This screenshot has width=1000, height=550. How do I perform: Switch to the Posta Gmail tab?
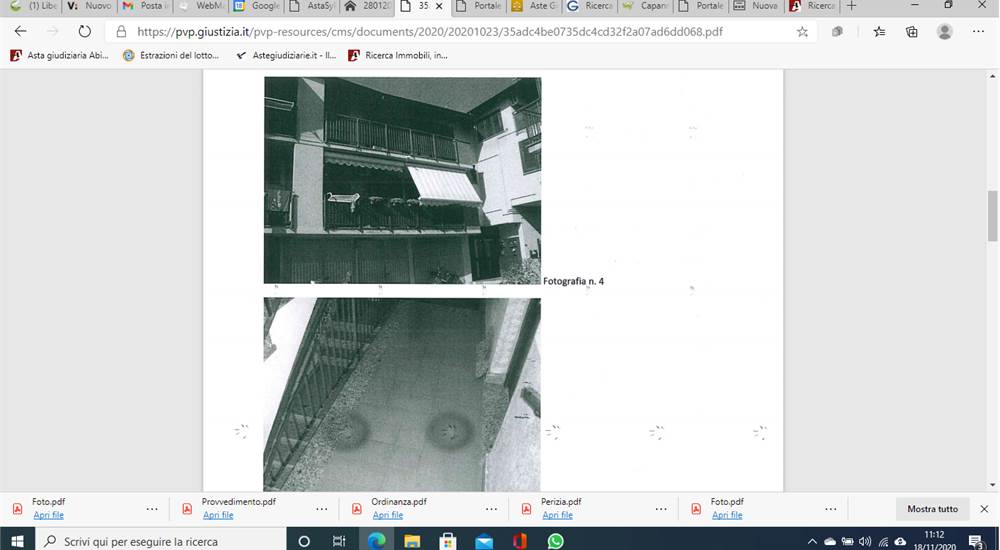click(146, 6)
